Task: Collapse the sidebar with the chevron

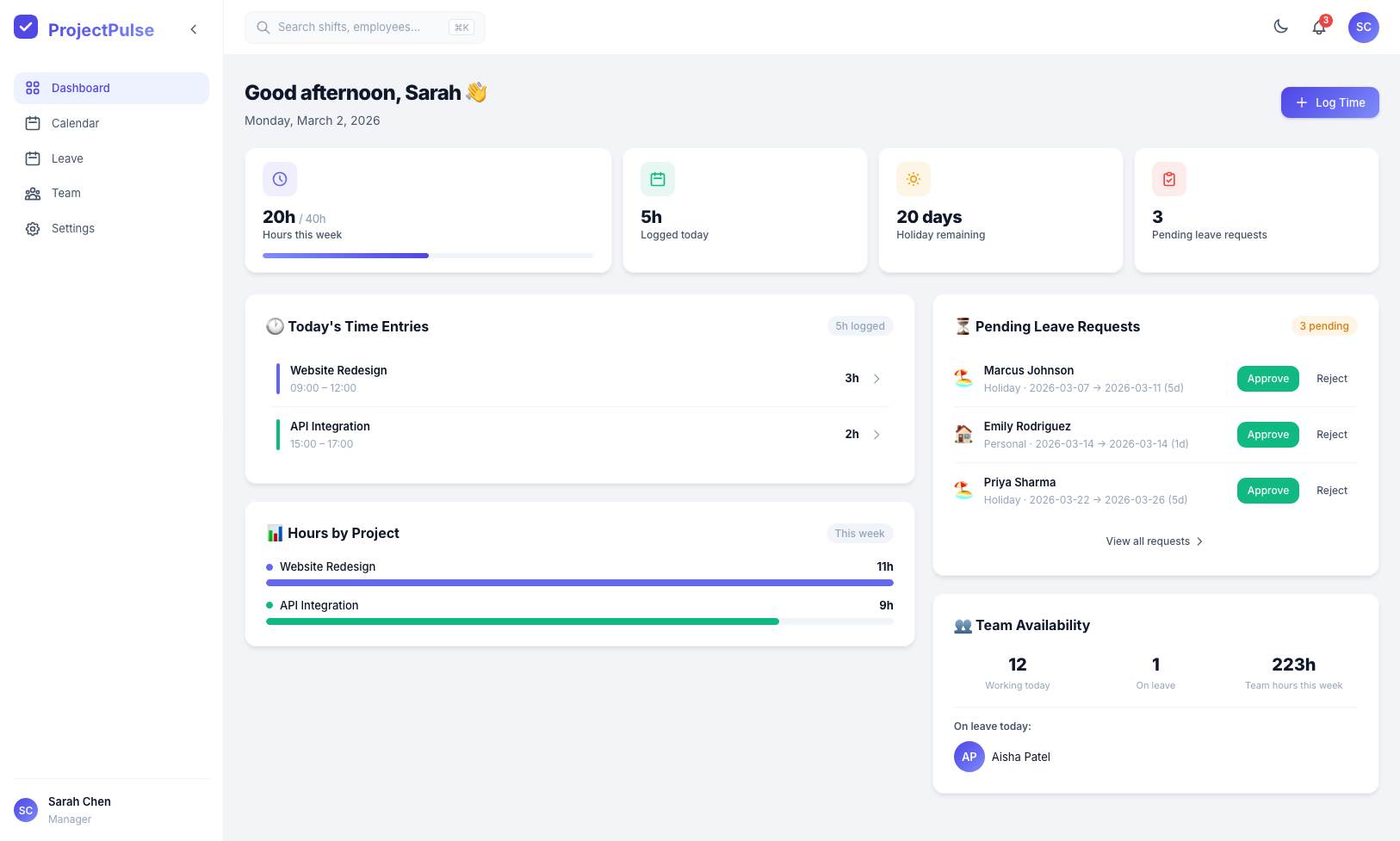Action: point(194,29)
